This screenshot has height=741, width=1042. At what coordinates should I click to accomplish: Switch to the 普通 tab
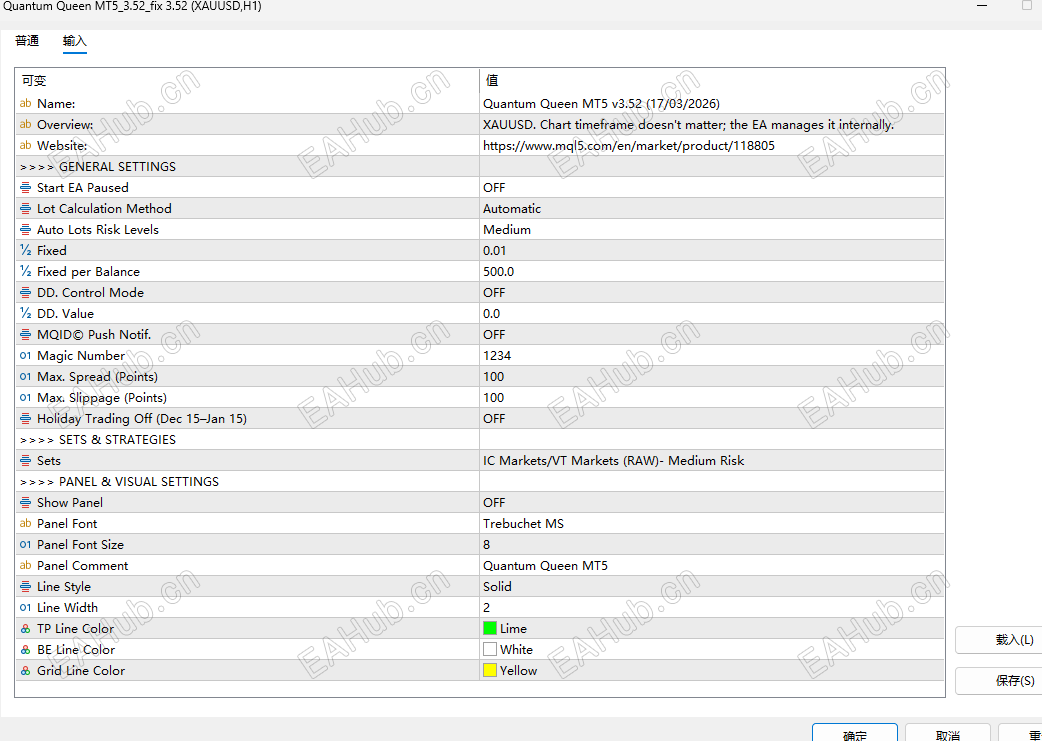click(x=27, y=41)
